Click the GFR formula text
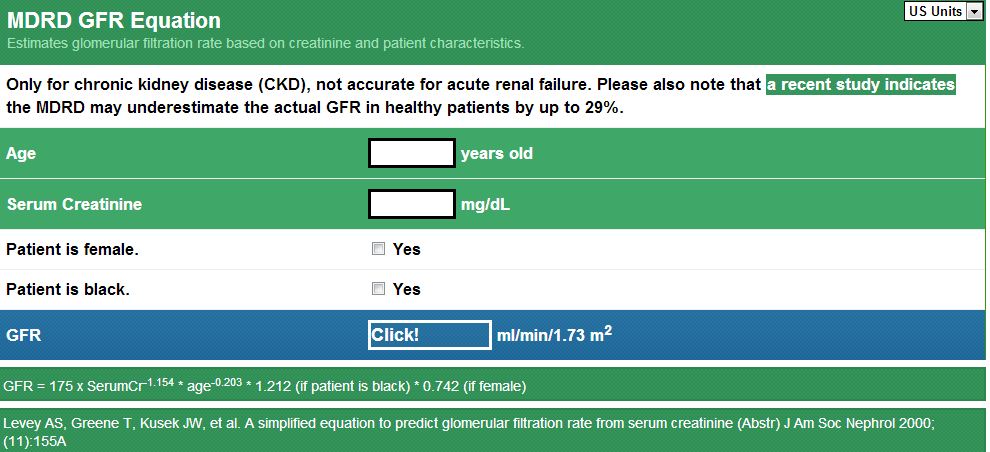 click(265, 386)
